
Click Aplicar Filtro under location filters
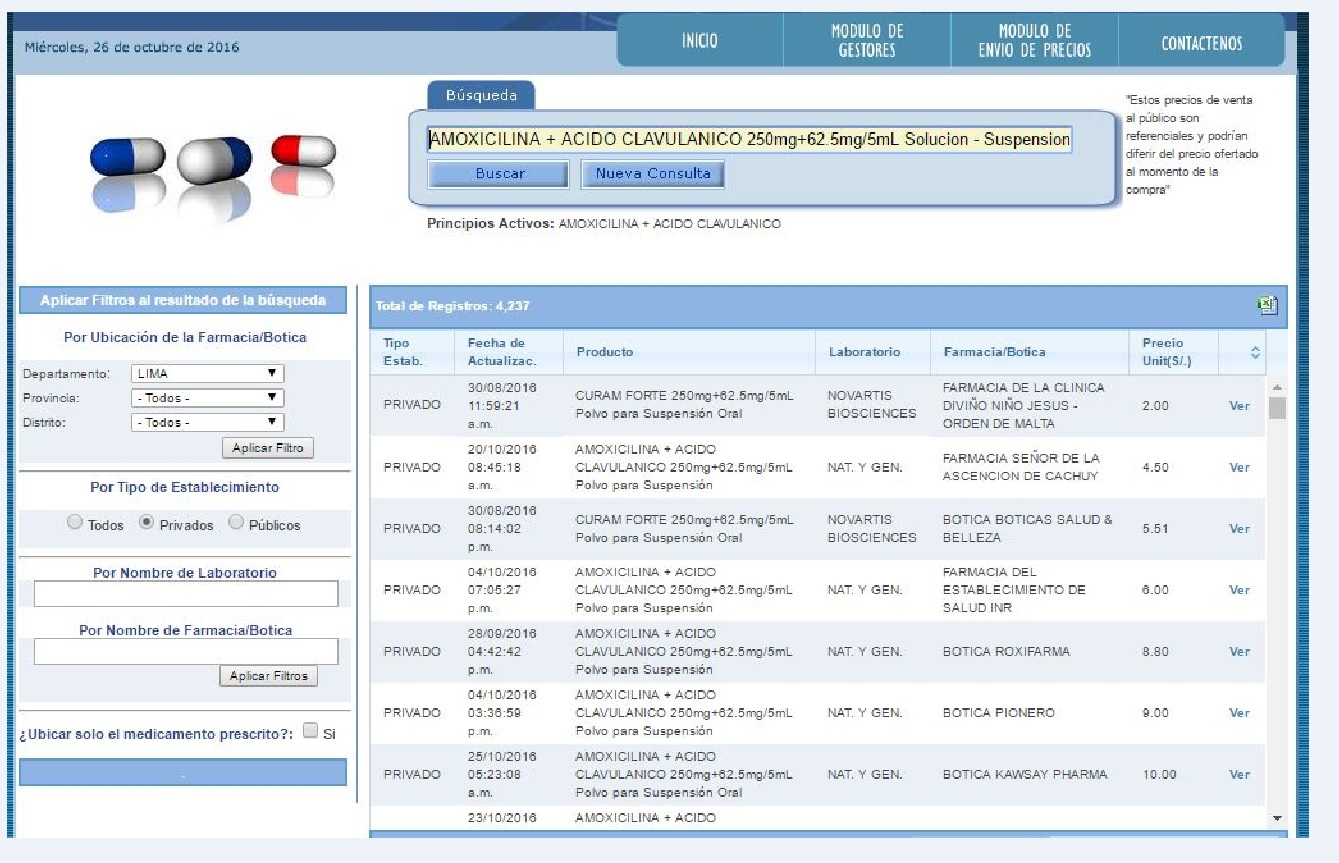pyautogui.click(x=267, y=449)
